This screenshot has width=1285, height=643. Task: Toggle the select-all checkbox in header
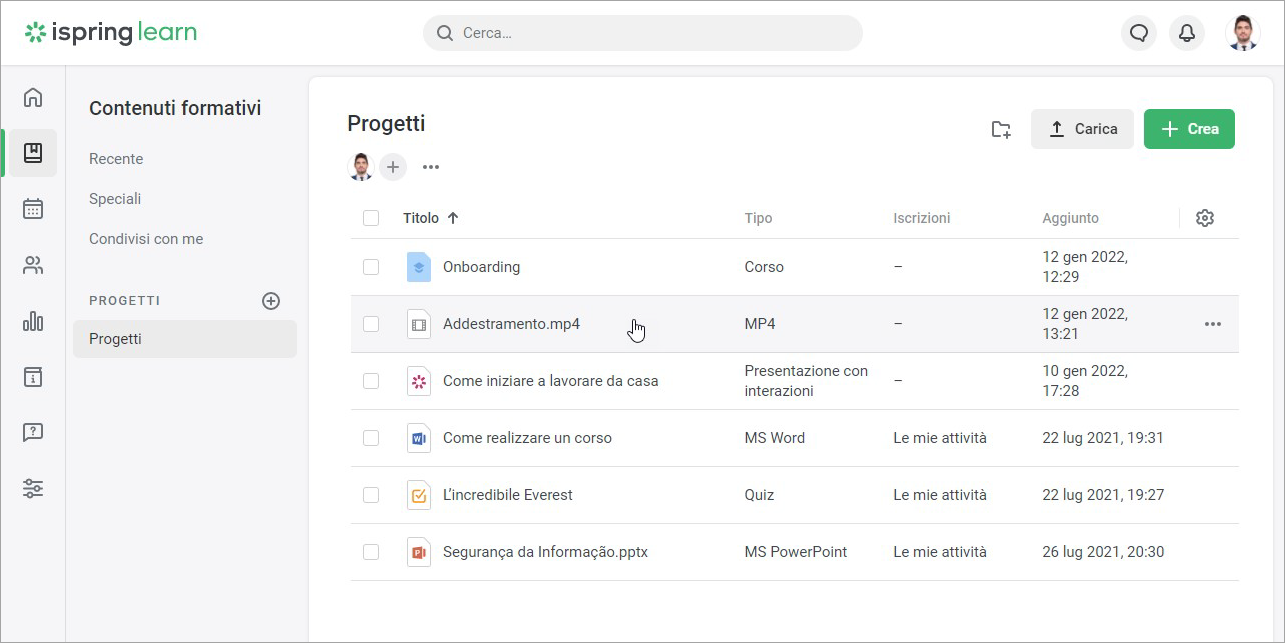(x=371, y=218)
